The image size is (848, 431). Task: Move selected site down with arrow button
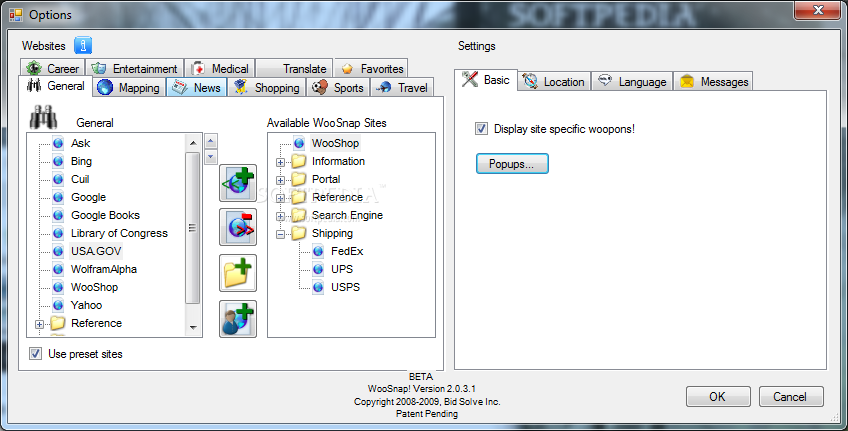211,157
